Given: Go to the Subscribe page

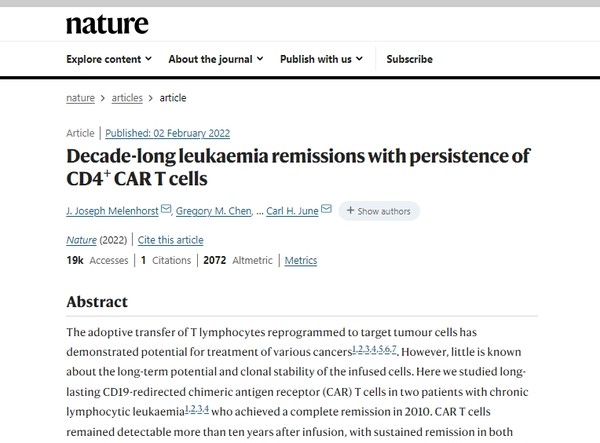Looking at the screenshot, I should click(409, 59).
